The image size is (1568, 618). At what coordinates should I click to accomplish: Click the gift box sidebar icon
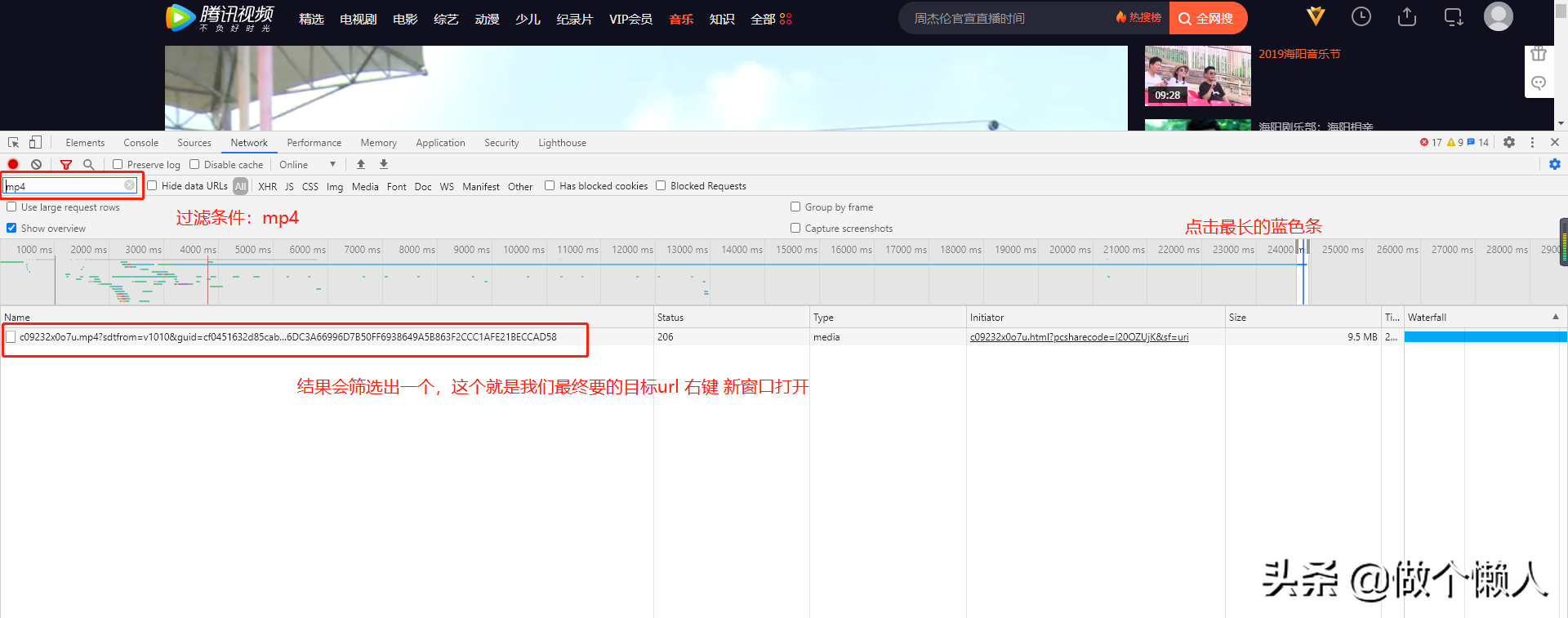[1539, 55]
